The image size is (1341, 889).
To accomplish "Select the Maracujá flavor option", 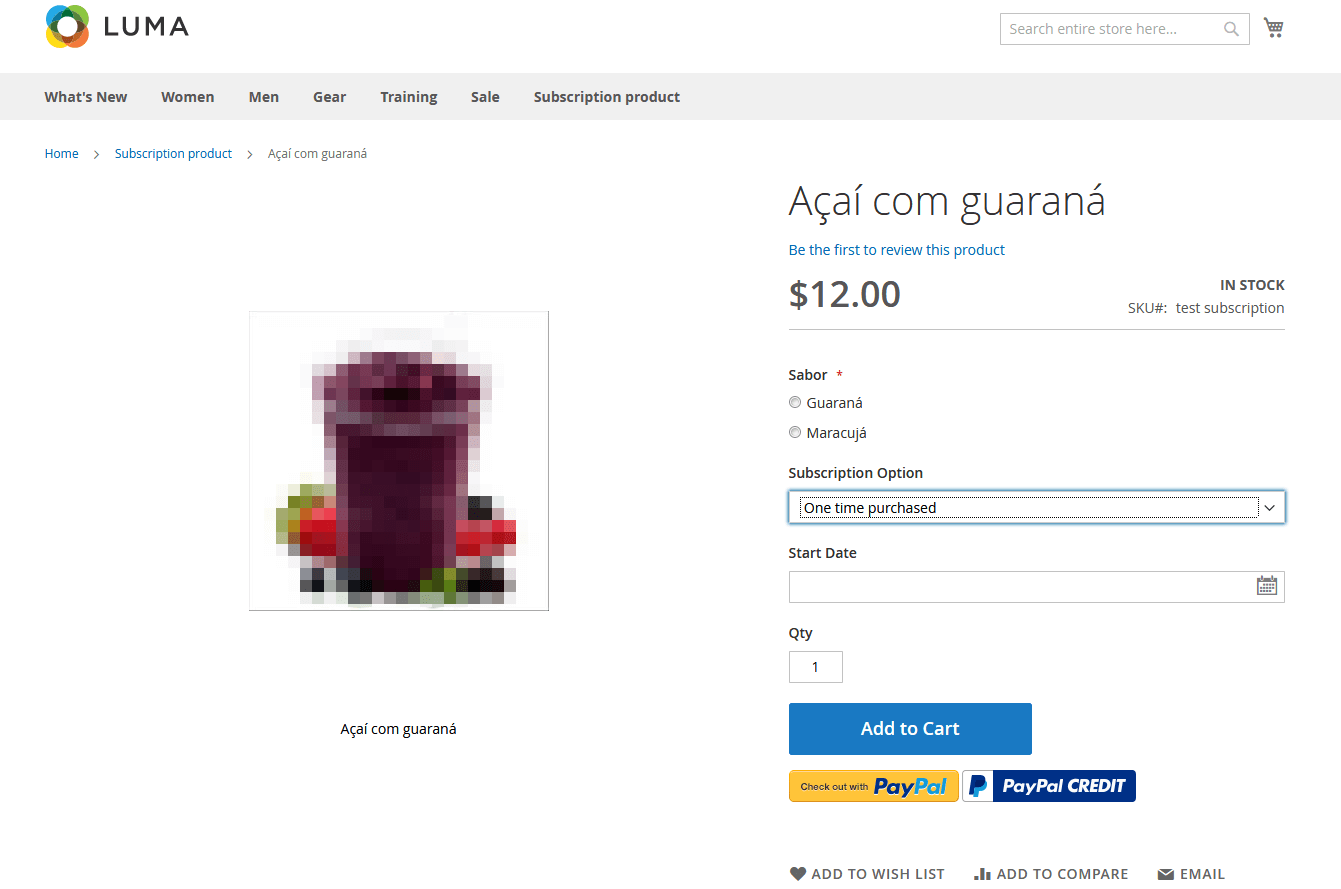I will click(x=795, y=433).
